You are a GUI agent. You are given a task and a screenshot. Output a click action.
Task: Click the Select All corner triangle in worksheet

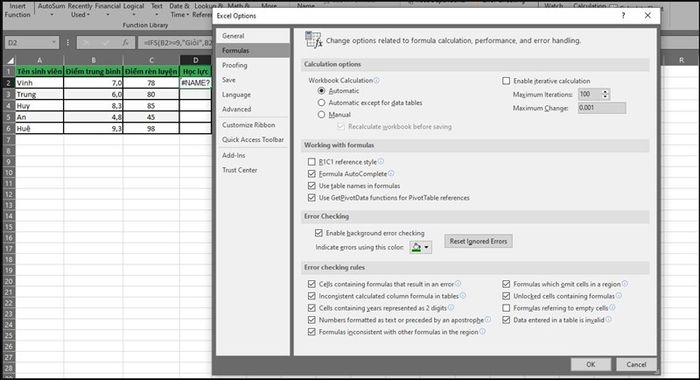click(10, 60)
